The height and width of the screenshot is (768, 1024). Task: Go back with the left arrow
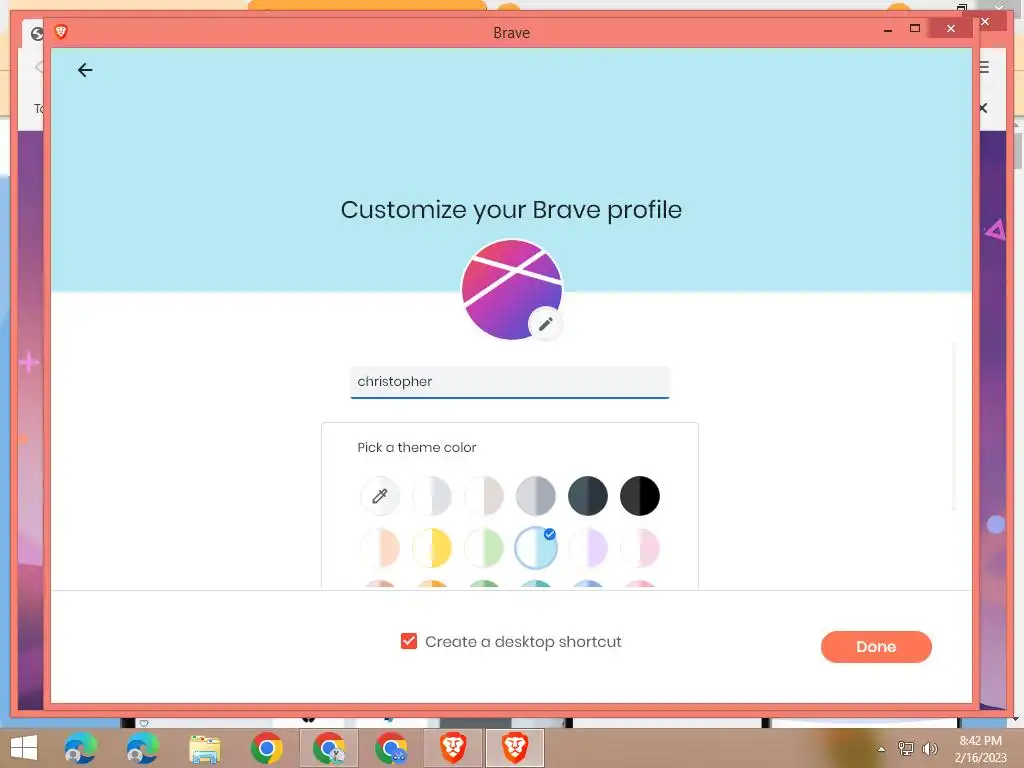pyautogui.click(x=85, y=70)
